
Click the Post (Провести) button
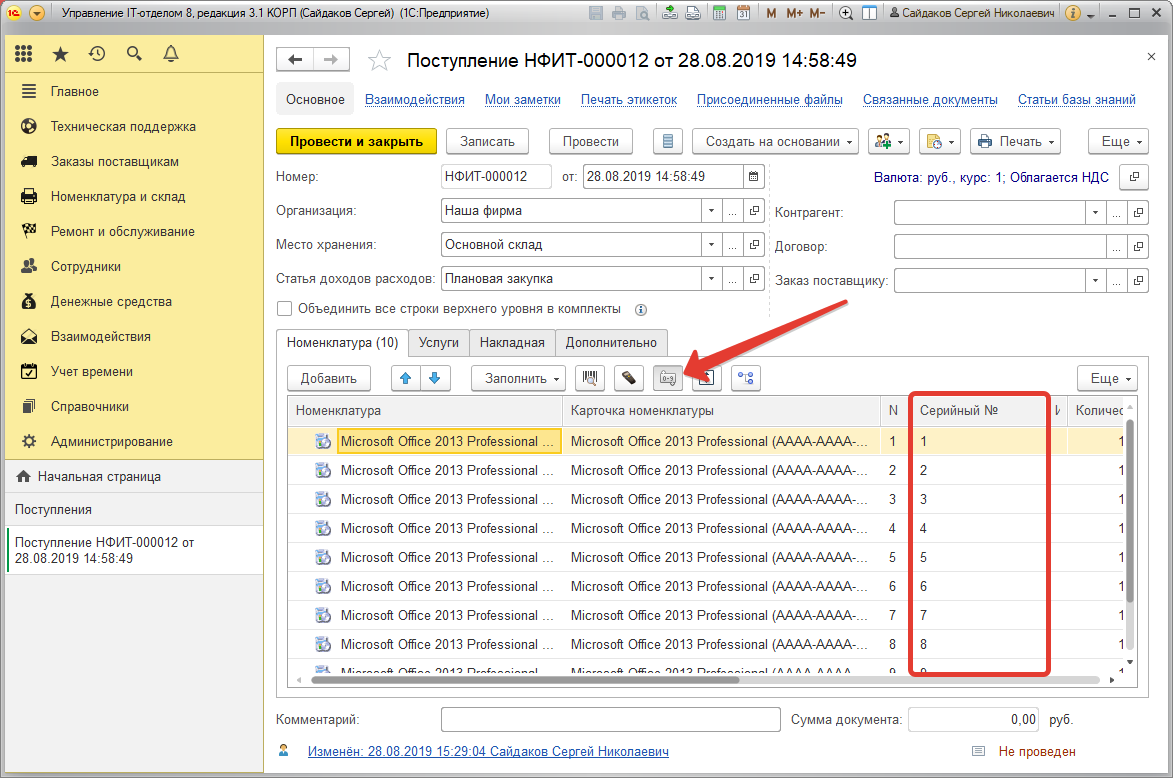point(590,141)
